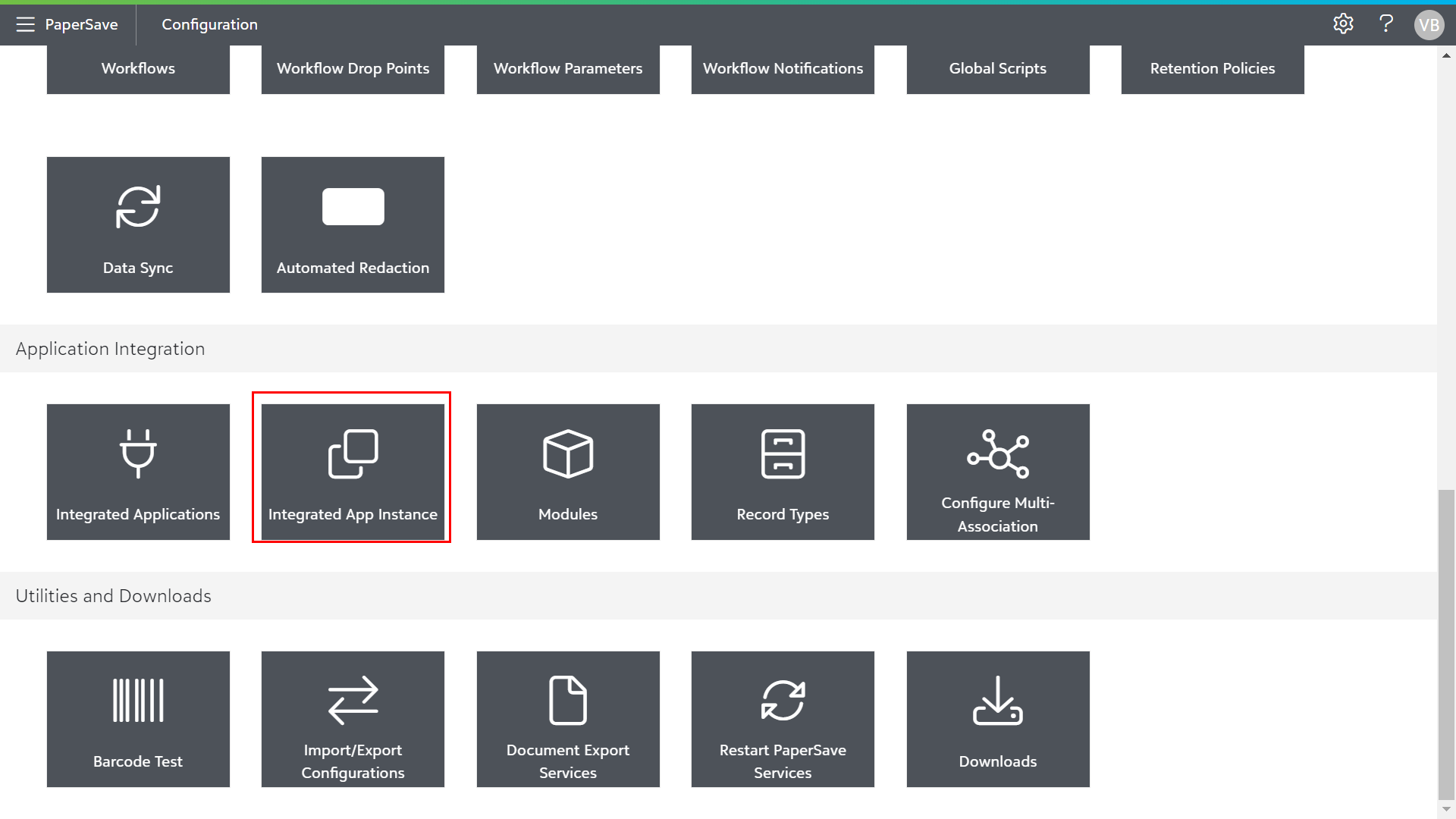Viewport: 1456px width, 819px height.
Task: Open the hamburger navigation menu
Action: 25,24
